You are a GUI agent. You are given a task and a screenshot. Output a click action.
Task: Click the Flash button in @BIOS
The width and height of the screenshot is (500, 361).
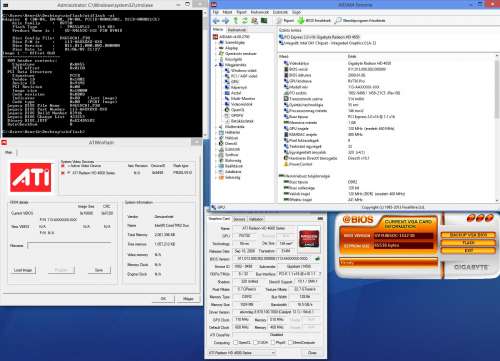pyautogui.click(x=468, y=243)
